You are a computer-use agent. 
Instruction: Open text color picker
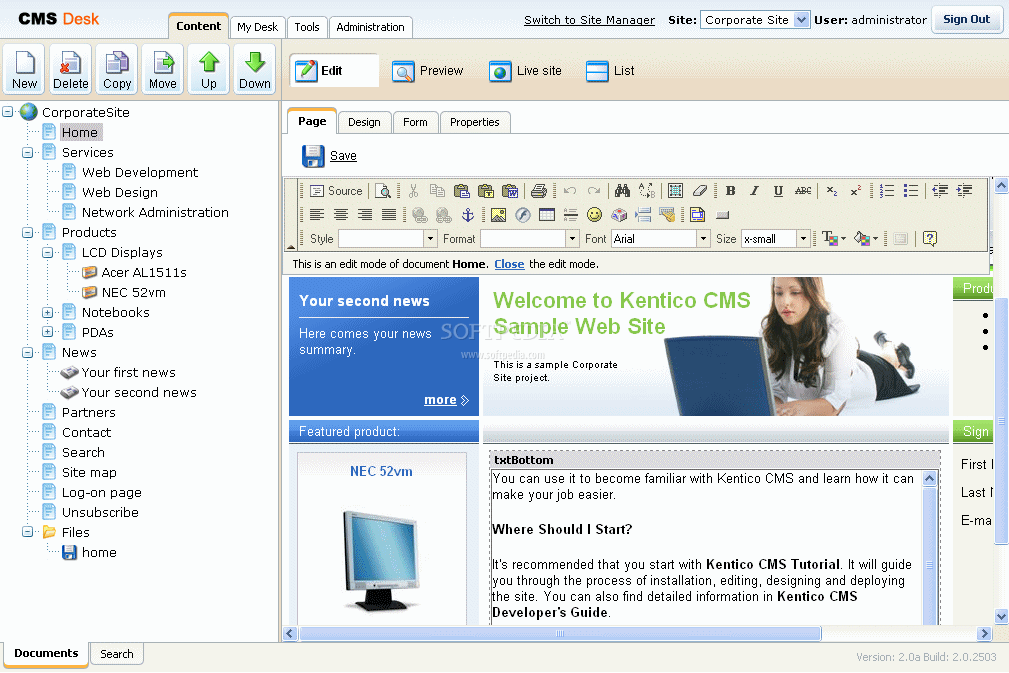click(x=834, y=239)
